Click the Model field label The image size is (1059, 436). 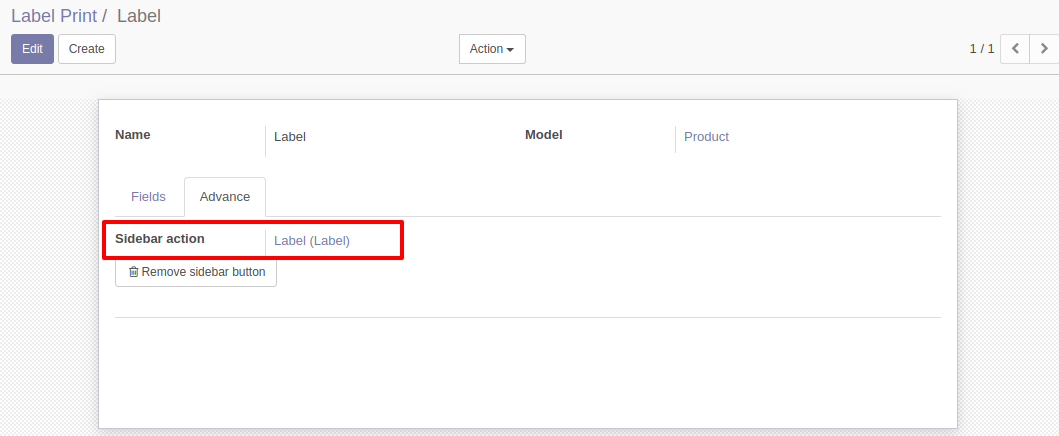pos(544,135)
